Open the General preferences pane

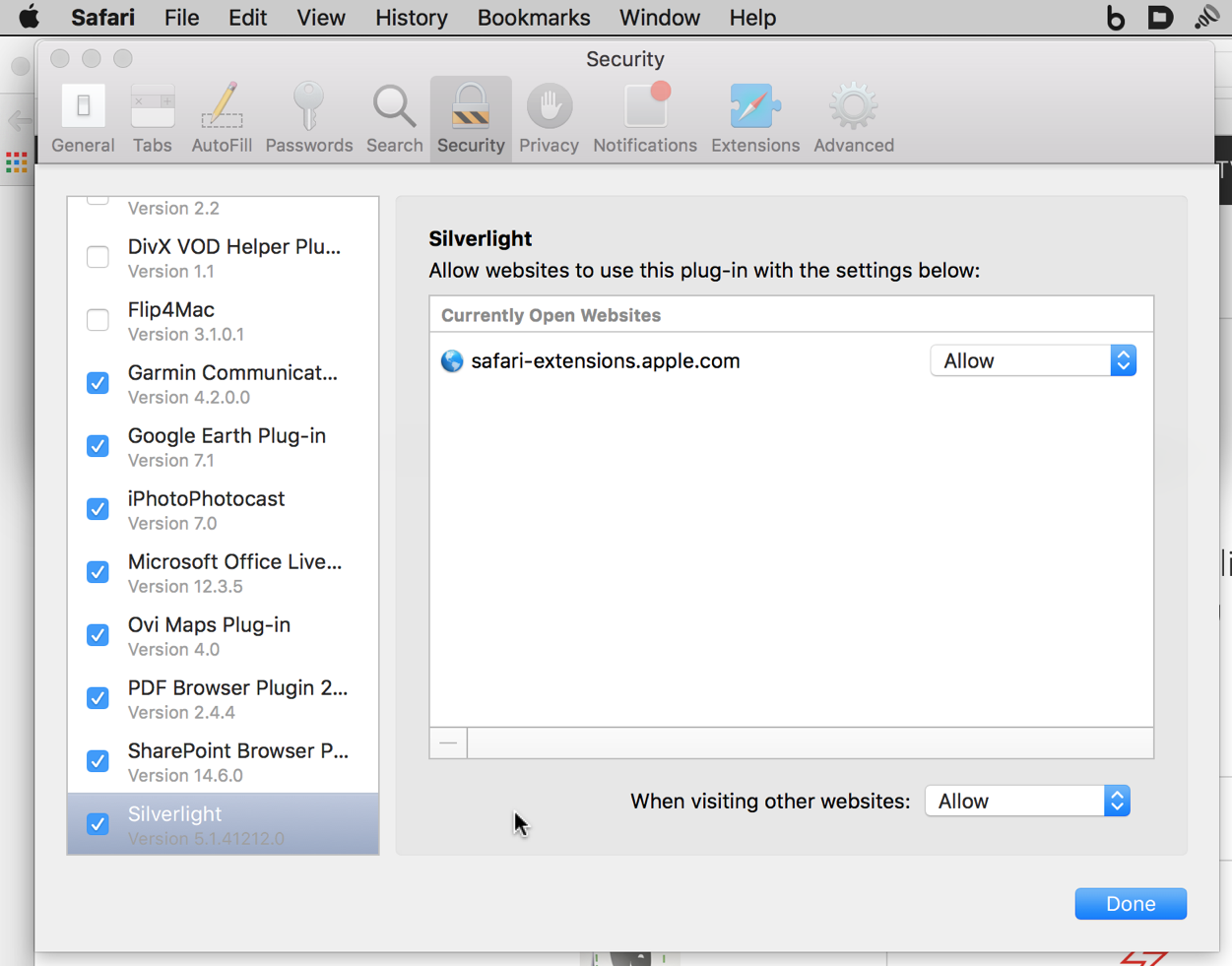[83, 119]
